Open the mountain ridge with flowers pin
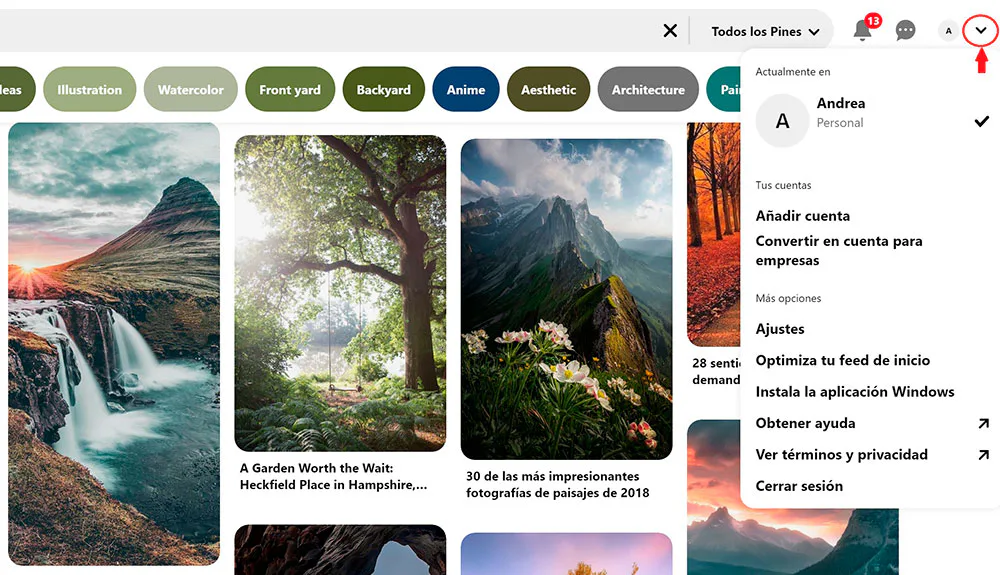This screenshot has height=575, width=1000. click(566, 300)
